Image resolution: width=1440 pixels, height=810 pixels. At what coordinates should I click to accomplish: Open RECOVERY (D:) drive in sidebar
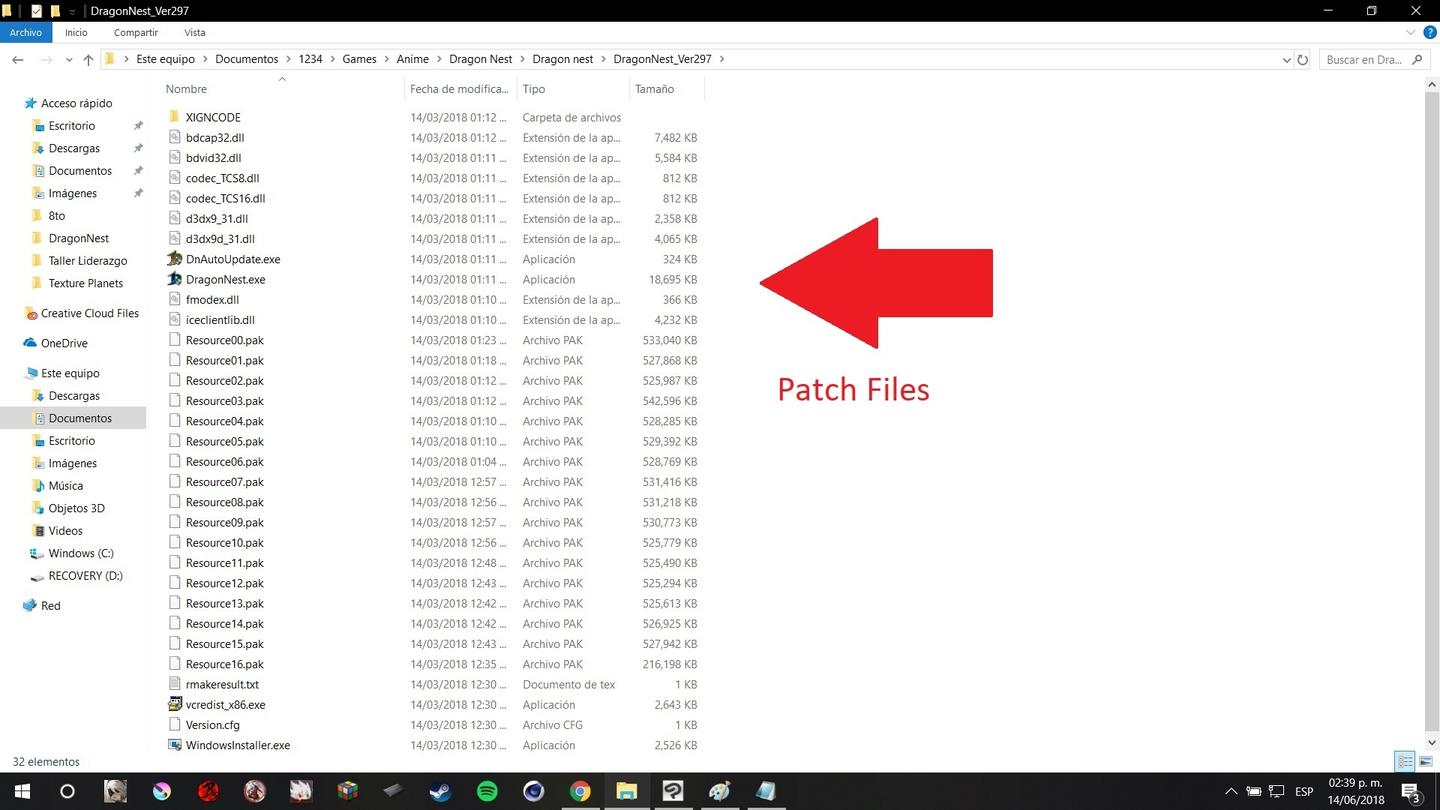[85, 576]
